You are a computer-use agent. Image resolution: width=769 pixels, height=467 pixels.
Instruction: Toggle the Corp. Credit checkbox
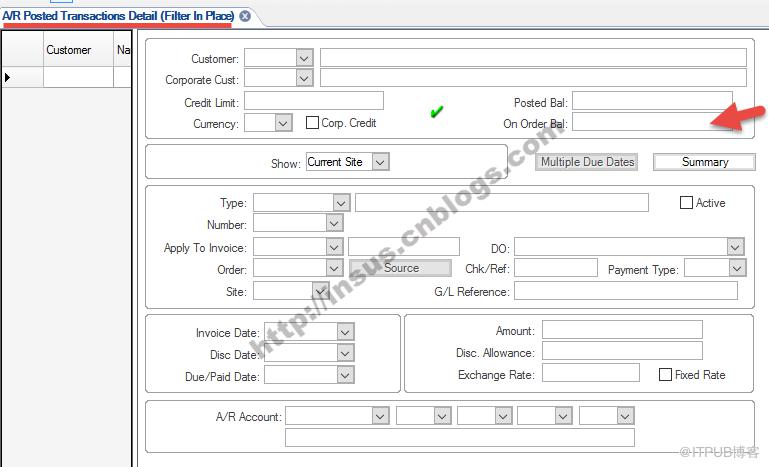pos(312,122)
